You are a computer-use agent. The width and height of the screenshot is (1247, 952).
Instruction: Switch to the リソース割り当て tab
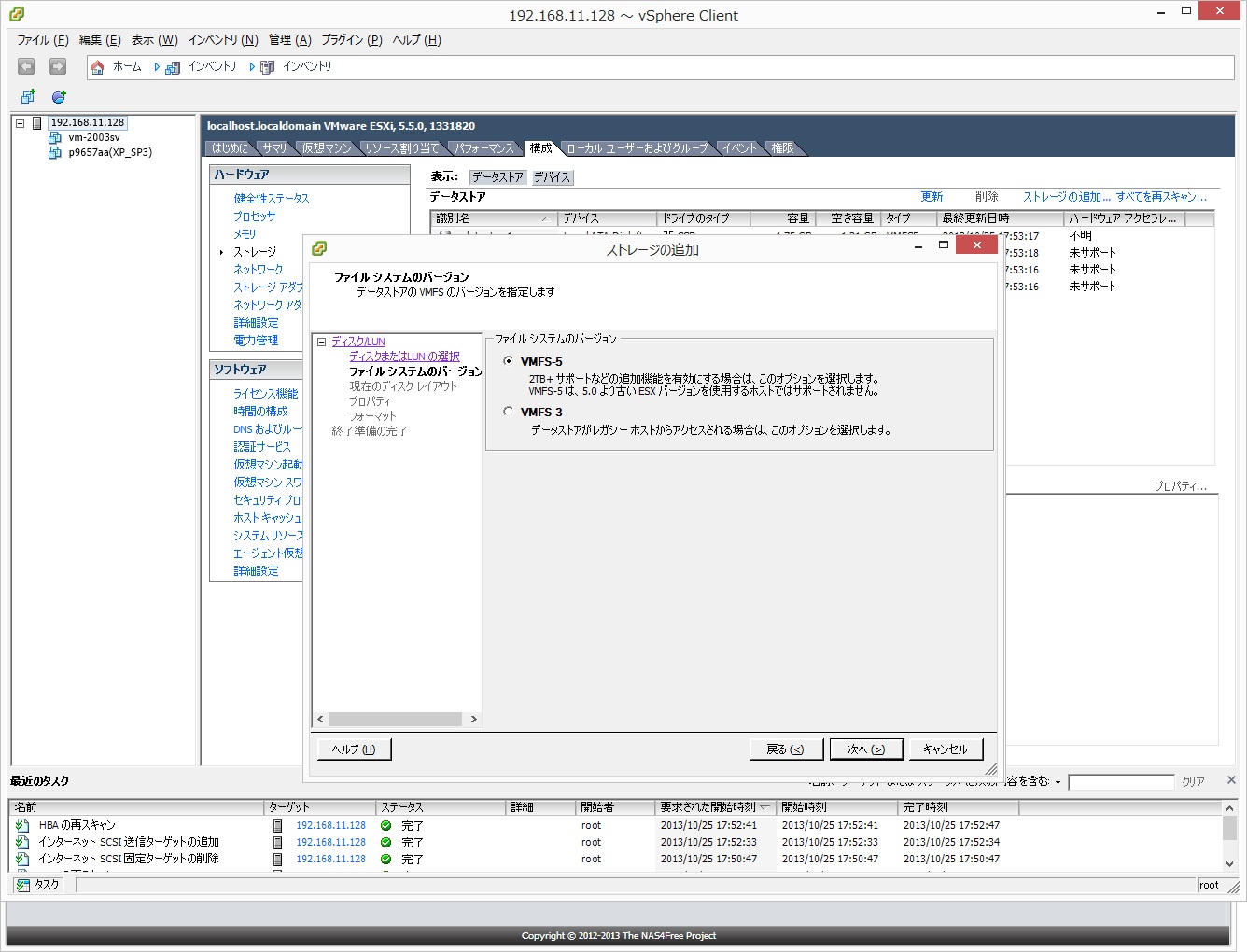(401, 147)
